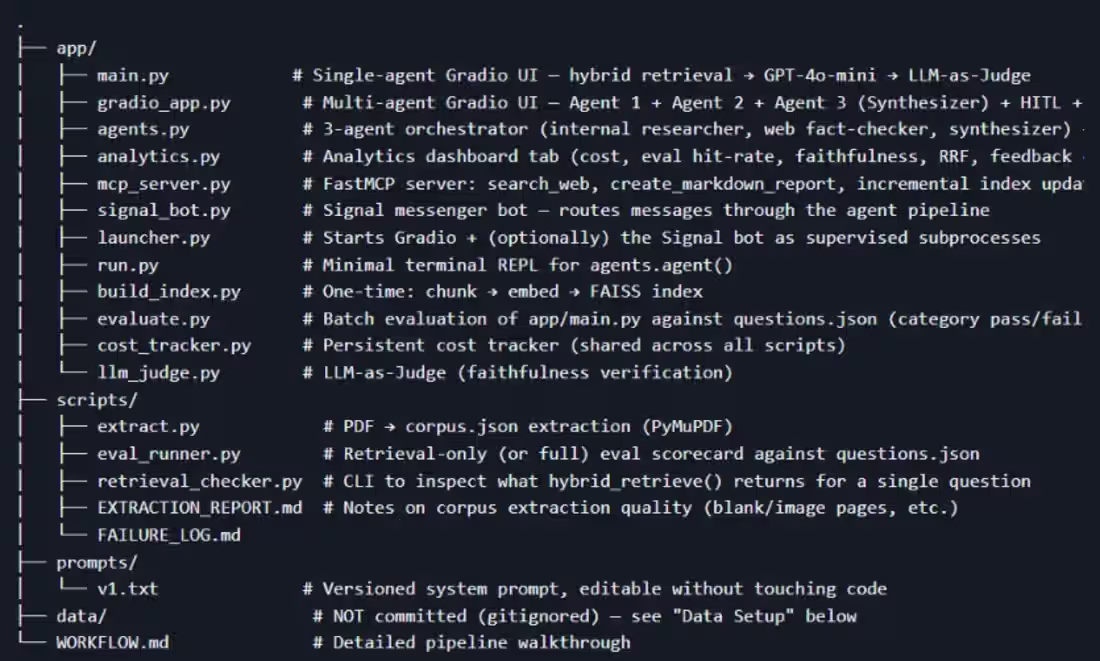Click FAILURE_LOG.md file name
This screenshot has width=1100, height=661.
(169, 535)
